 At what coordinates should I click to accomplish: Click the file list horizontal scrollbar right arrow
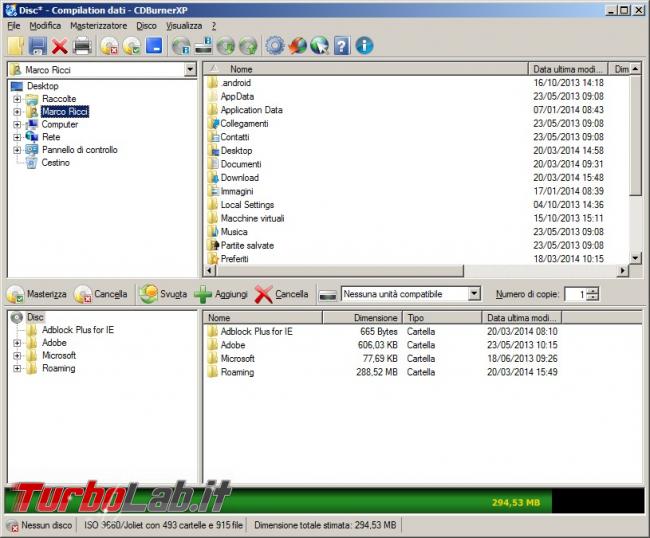623,271
